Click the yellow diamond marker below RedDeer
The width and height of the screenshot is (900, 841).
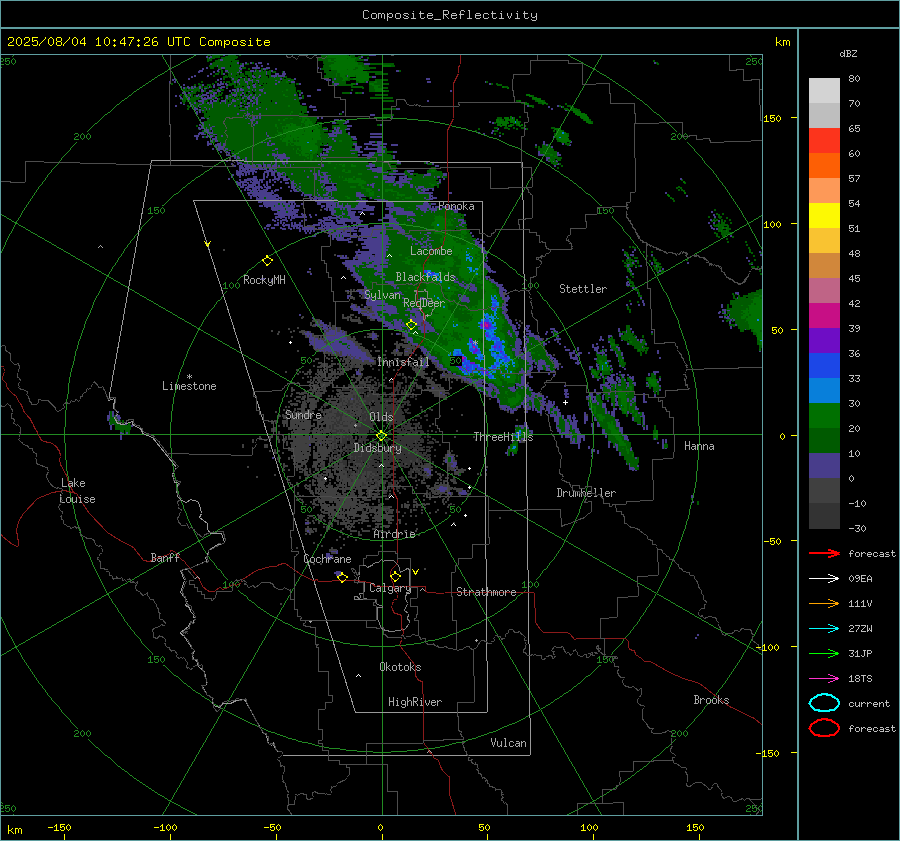pos(411,325)
